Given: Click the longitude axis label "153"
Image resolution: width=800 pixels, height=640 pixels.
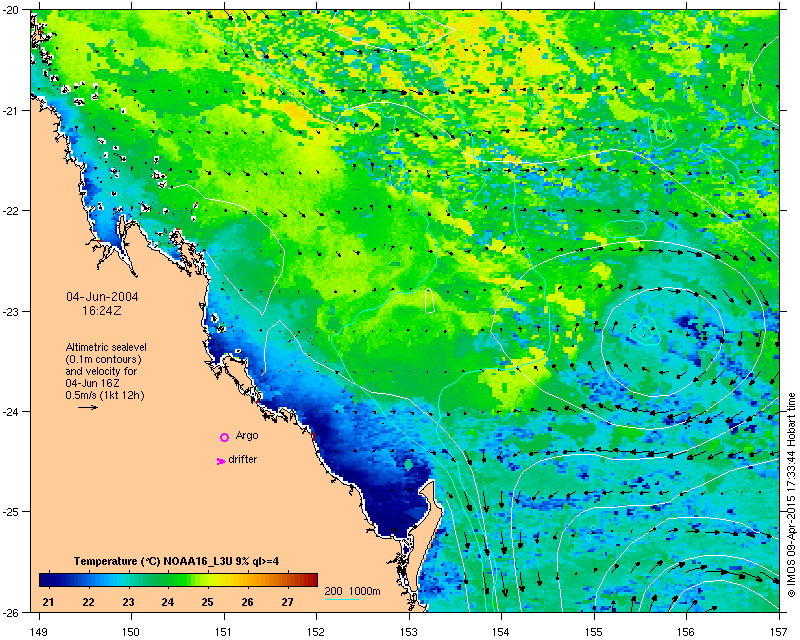Looking at the screenshot, I should point(409,632).
